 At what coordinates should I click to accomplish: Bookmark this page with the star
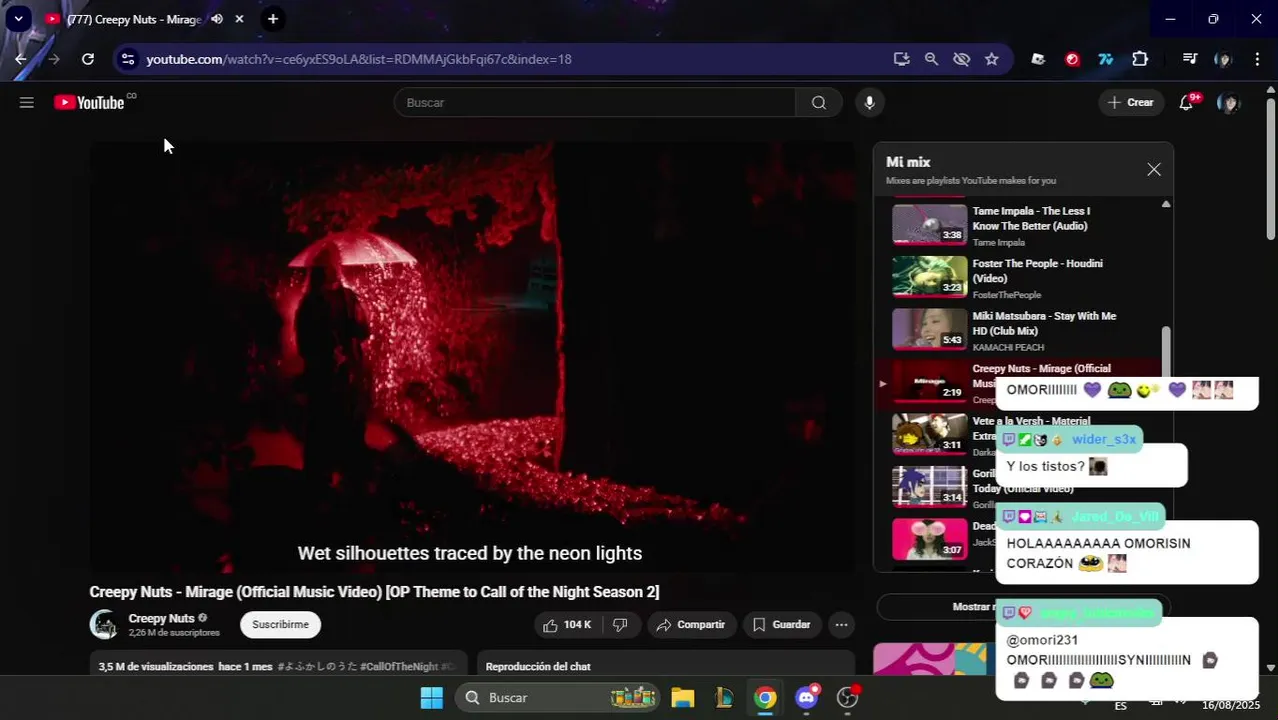coord(991,59)
